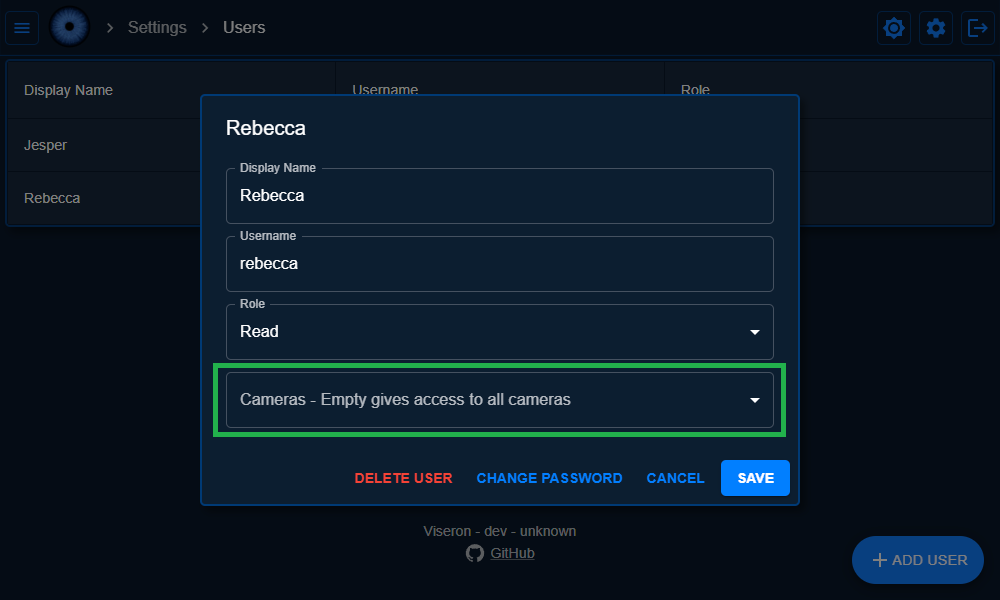Click the Viseron eye logo

(70, 27)
